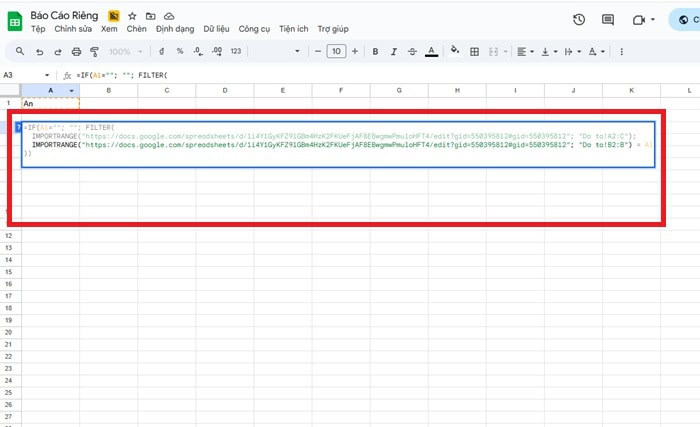The width and height of the screenshot is (700, 427).
Task: Open the zoom 100% dropdown
Action: pyautogui.click(x=124, y=51)
